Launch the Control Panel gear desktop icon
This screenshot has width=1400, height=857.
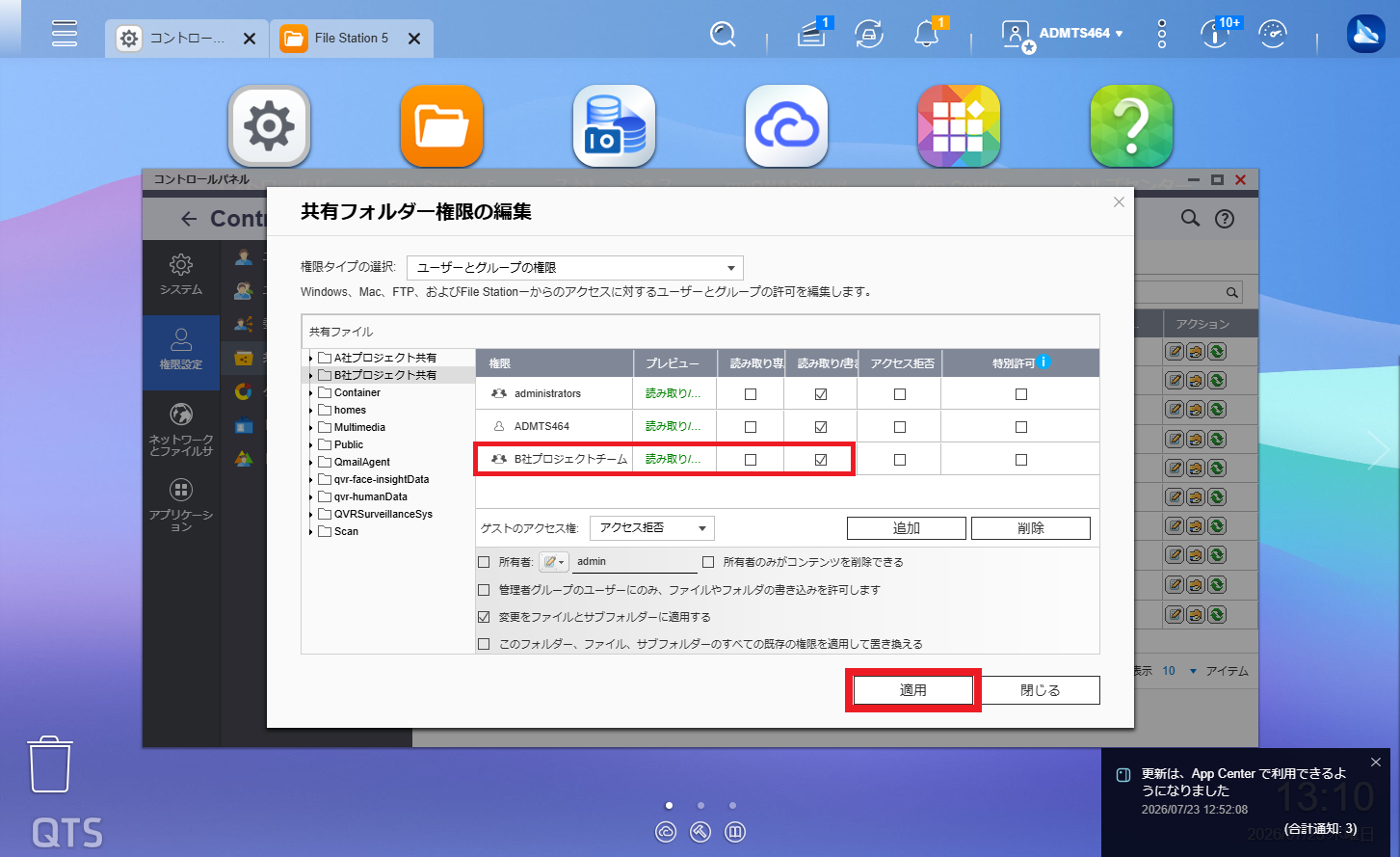[269, 126]
